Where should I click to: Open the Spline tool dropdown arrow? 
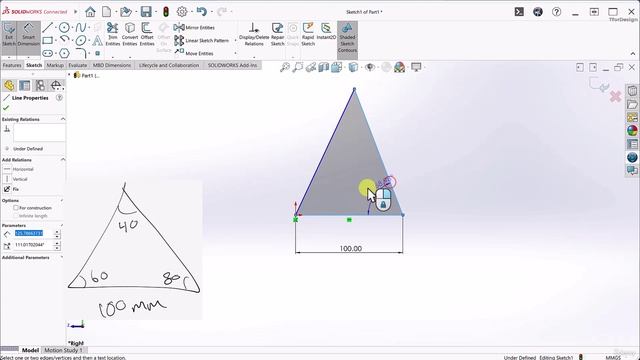click(x=89, y=28)
